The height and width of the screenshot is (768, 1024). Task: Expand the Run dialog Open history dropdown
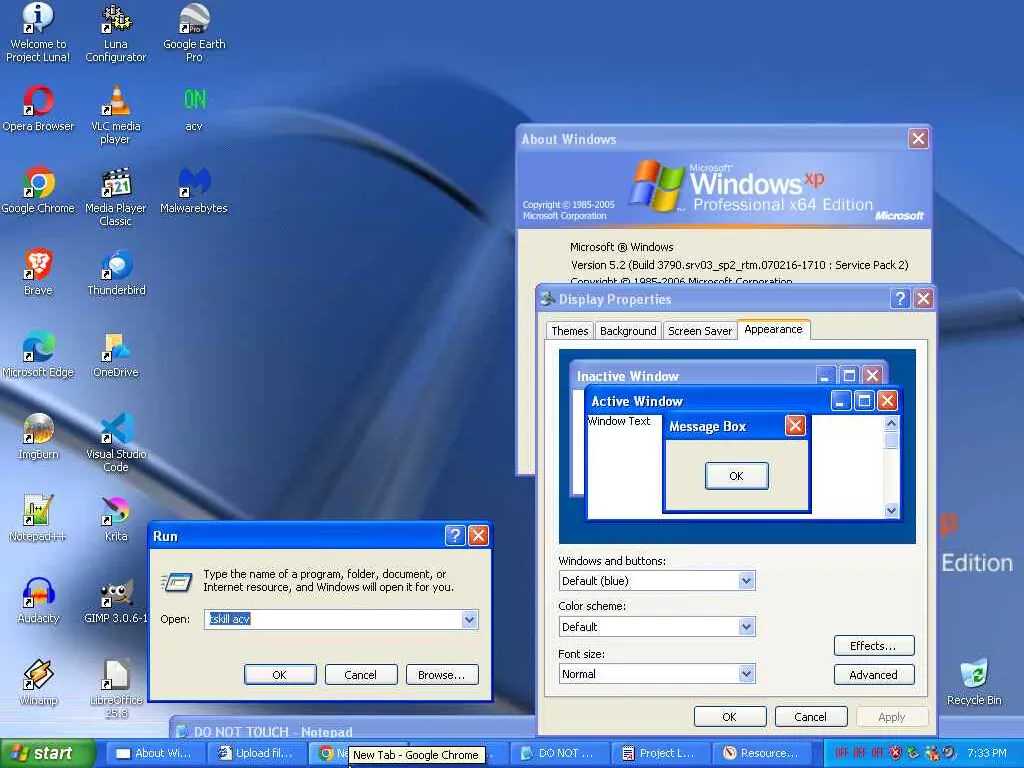[470, 619]
